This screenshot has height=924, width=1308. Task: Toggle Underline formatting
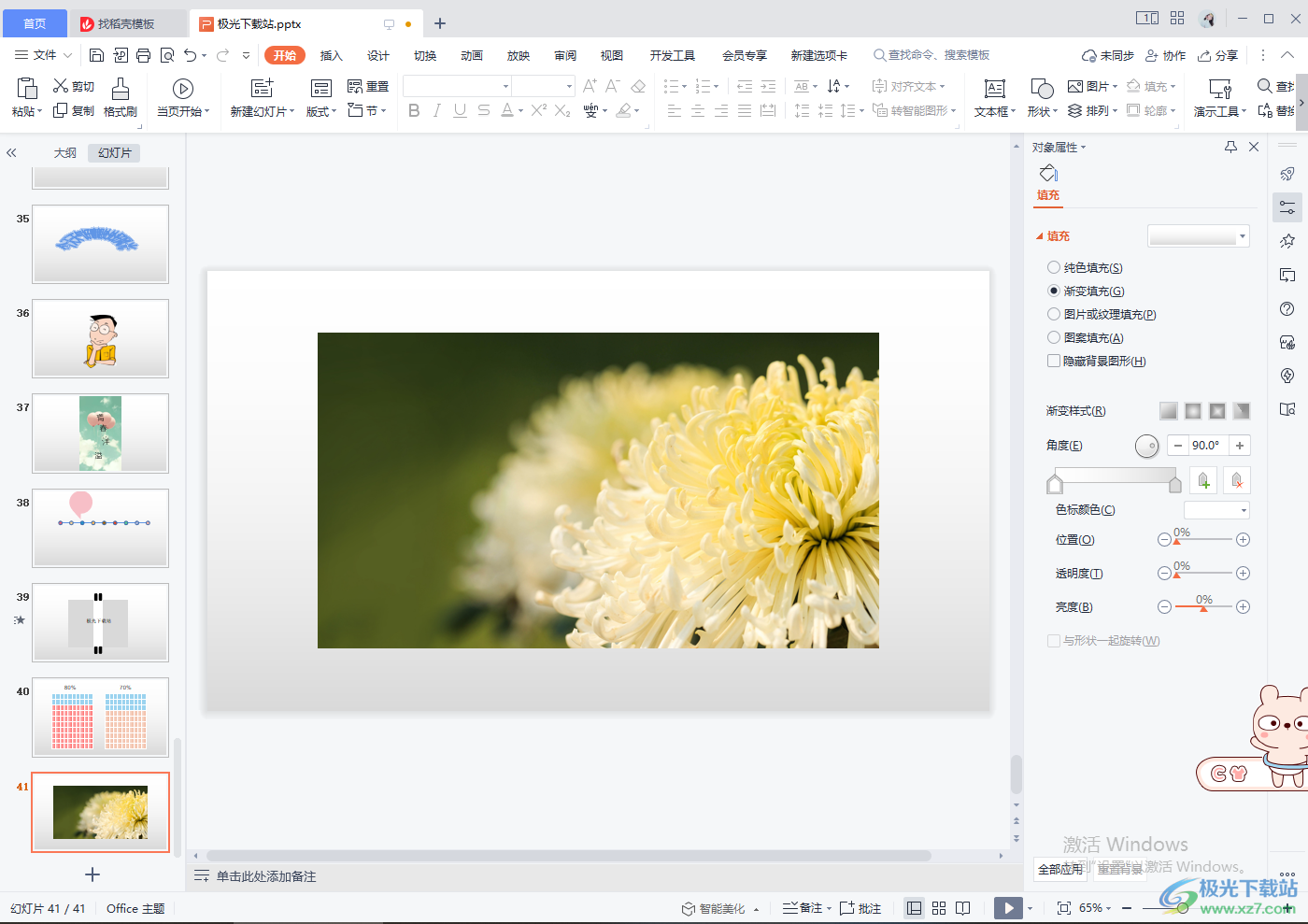(x=460, y=110)
